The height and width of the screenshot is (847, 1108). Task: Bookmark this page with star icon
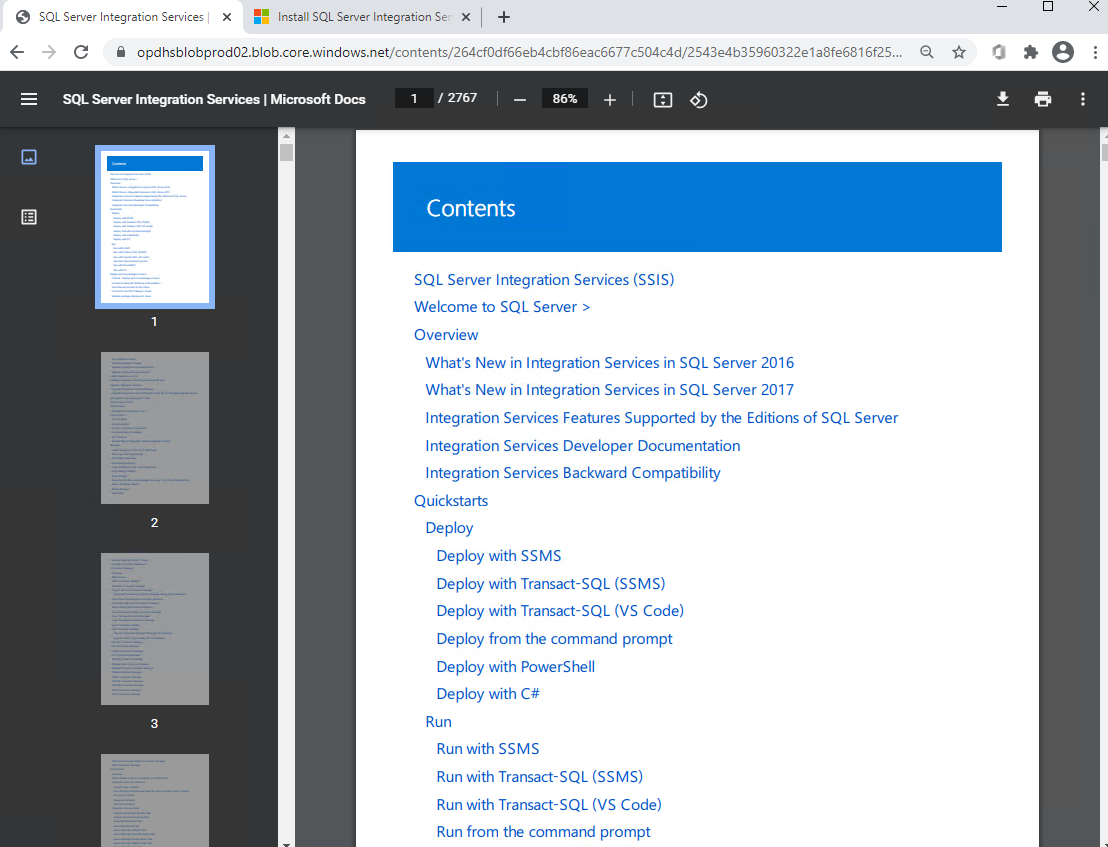pyautogui.click(x=959, y=52)
